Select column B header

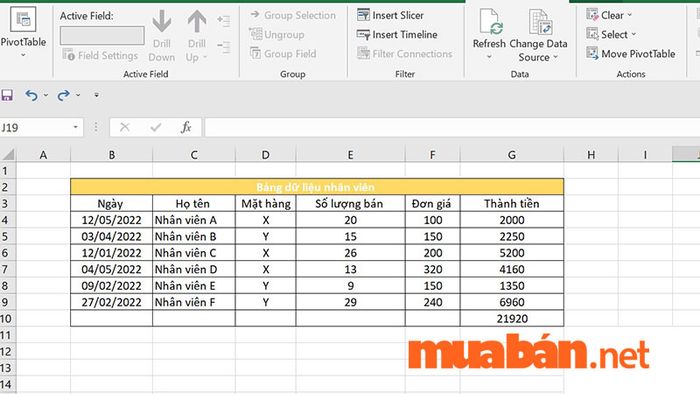click(112, 155)
